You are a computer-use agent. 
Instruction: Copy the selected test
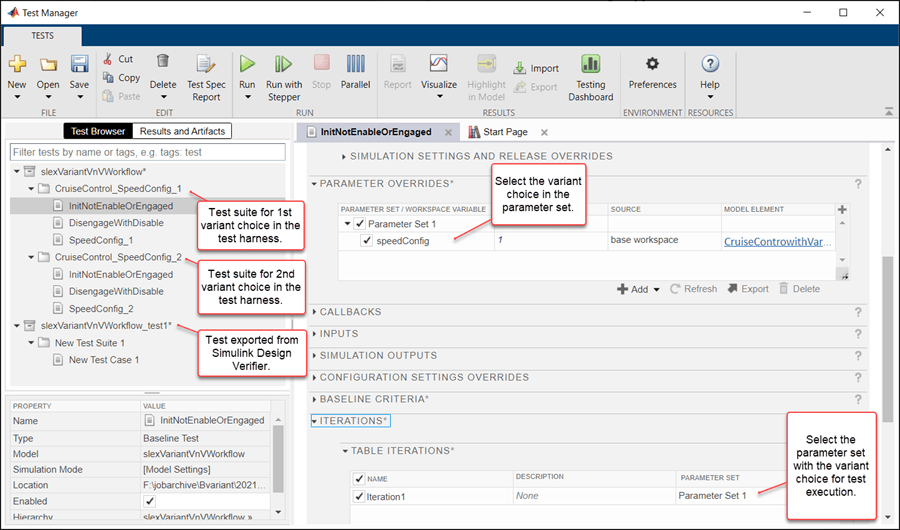[121, 78]
